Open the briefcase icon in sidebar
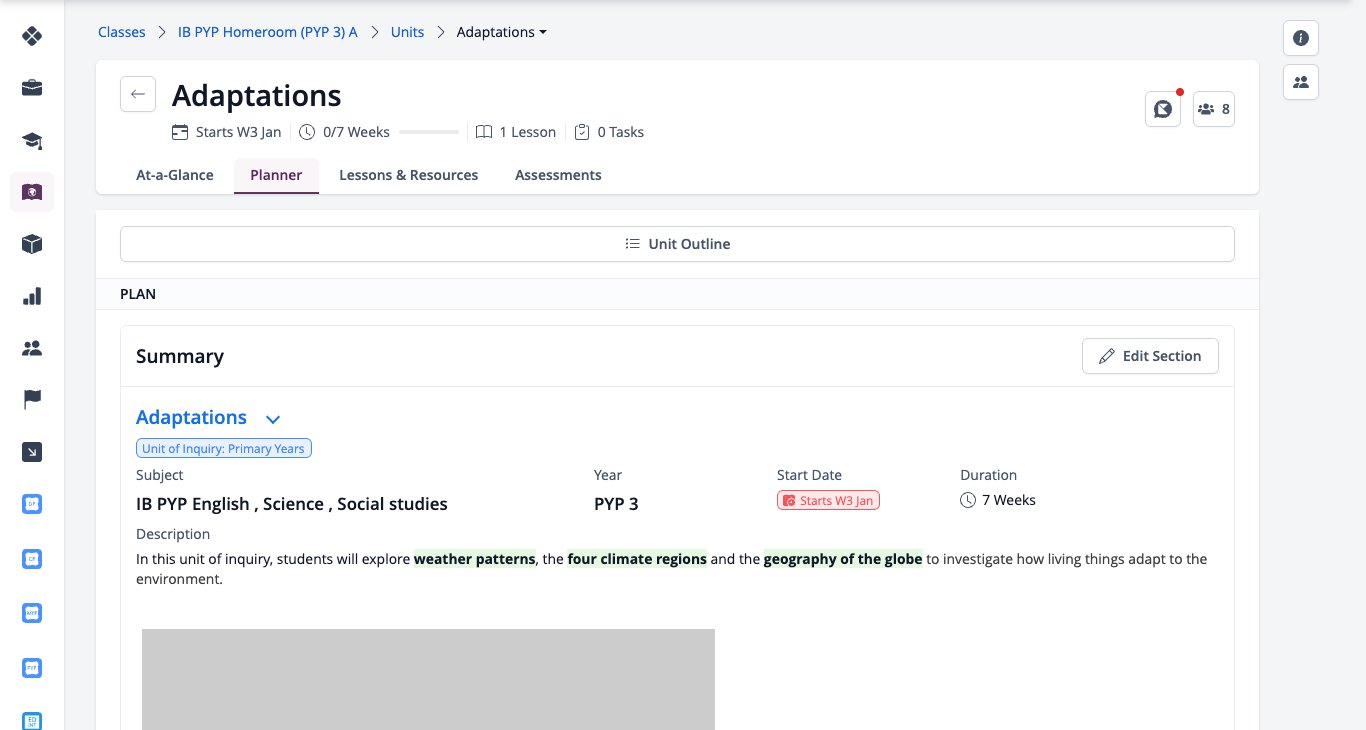The width and height of the screenshot is (1366, 730). point(32,88)
